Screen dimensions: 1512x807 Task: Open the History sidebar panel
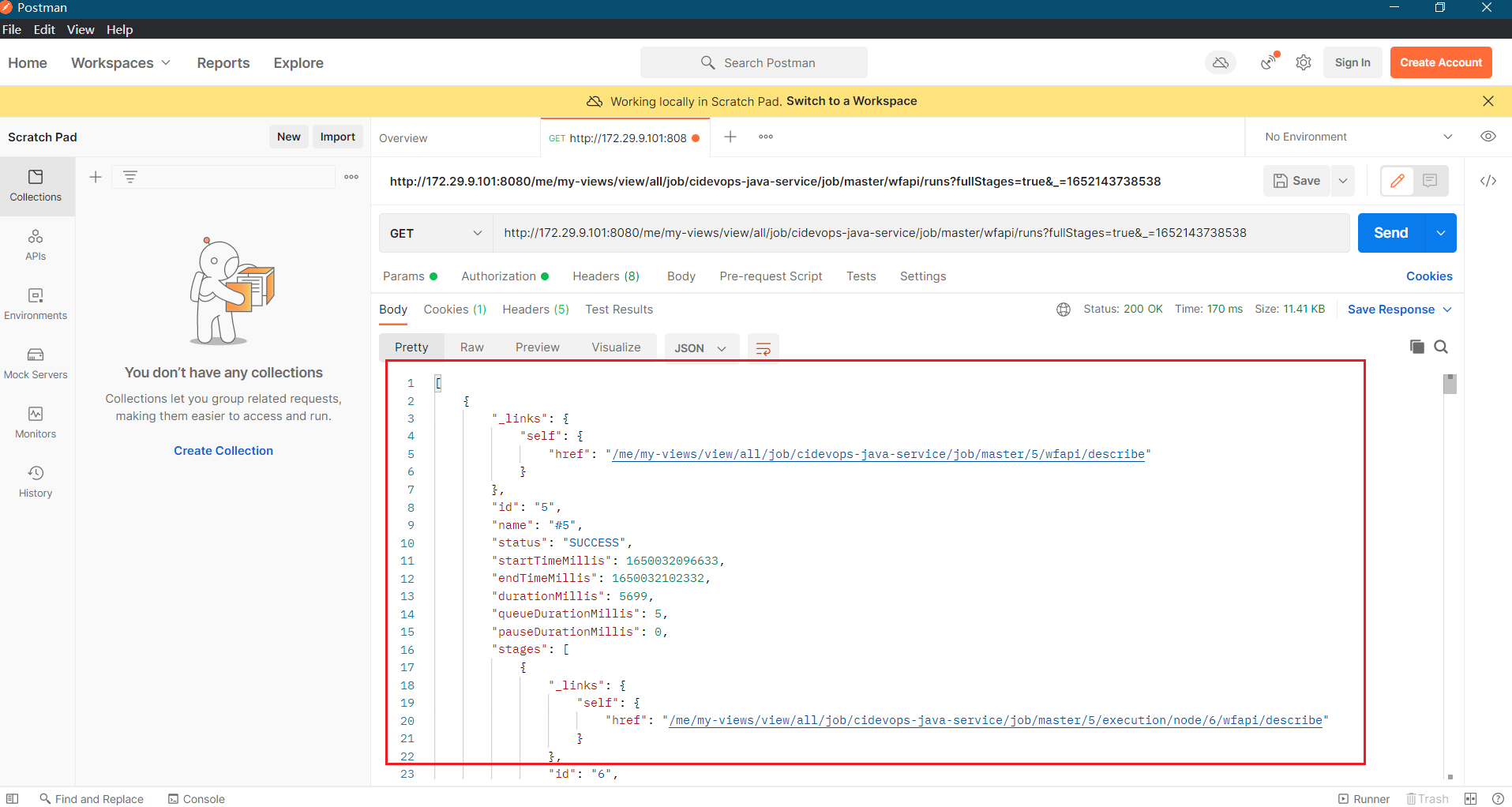click(36, 482)
